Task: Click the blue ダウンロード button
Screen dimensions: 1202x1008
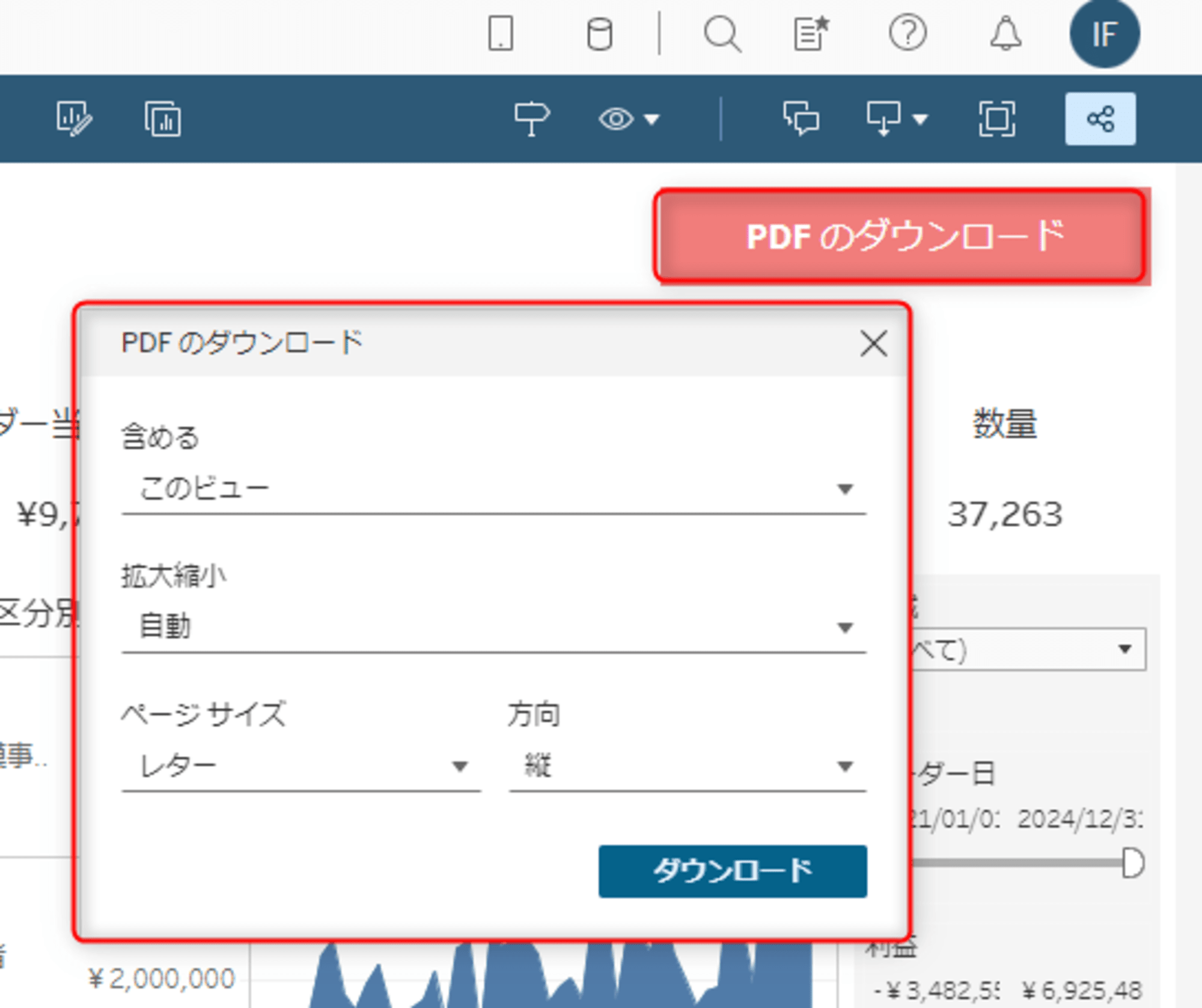Action: (x=733, y=871)
